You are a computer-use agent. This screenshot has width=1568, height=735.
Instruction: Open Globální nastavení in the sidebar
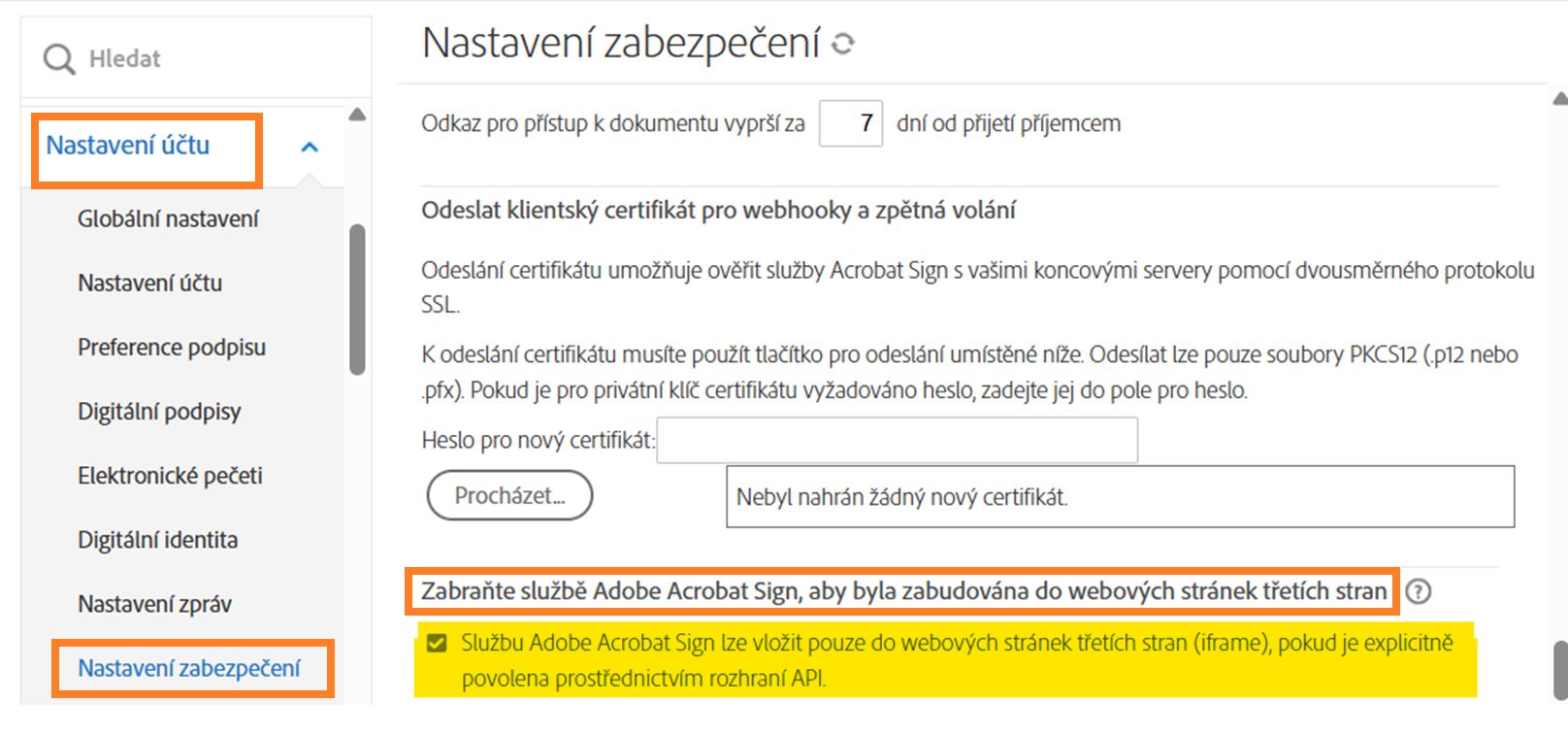click(x=168, y=219)
